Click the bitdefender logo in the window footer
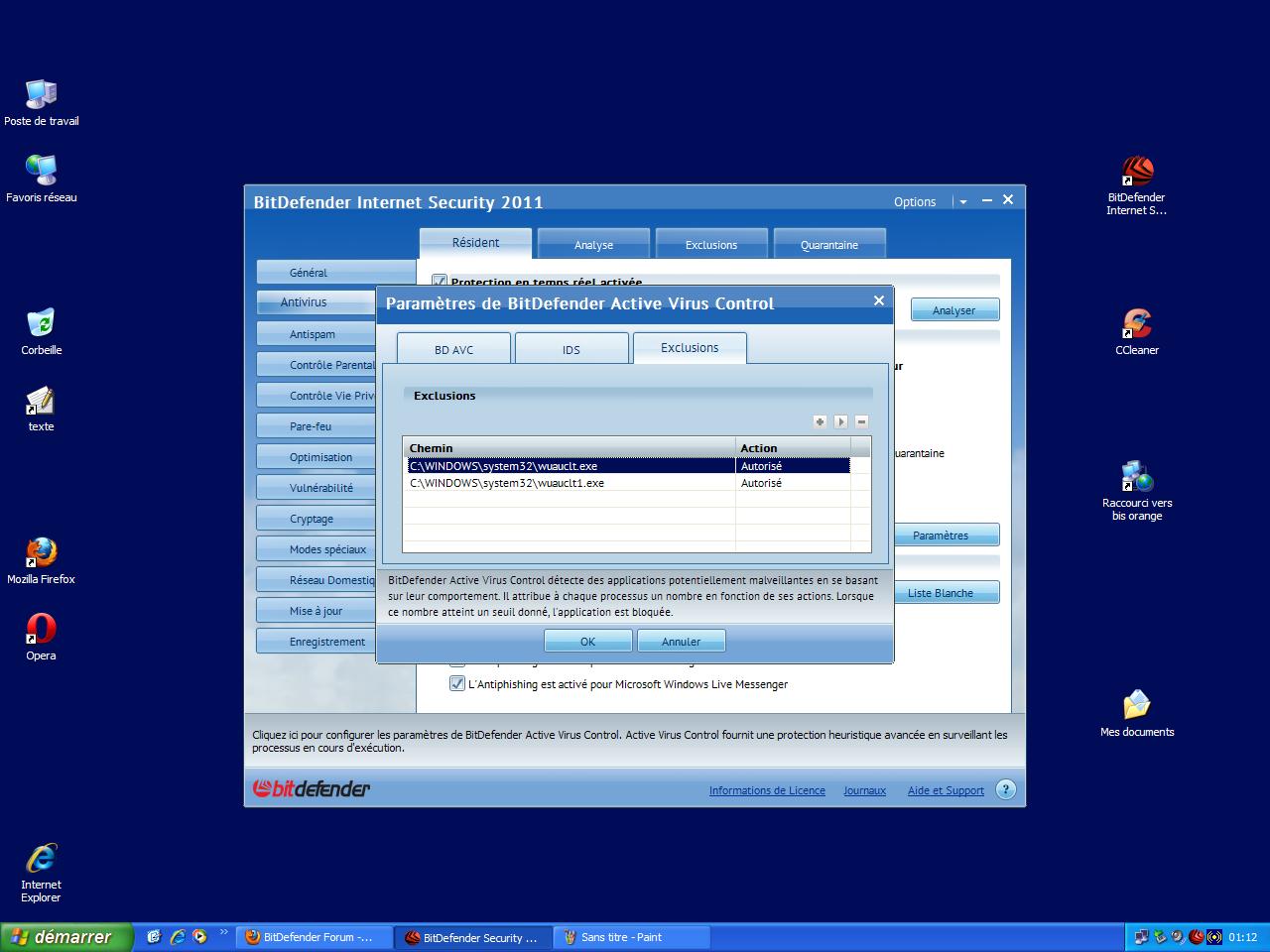The width and height of the screenshot is (1270, 952). tap(312, 789)
